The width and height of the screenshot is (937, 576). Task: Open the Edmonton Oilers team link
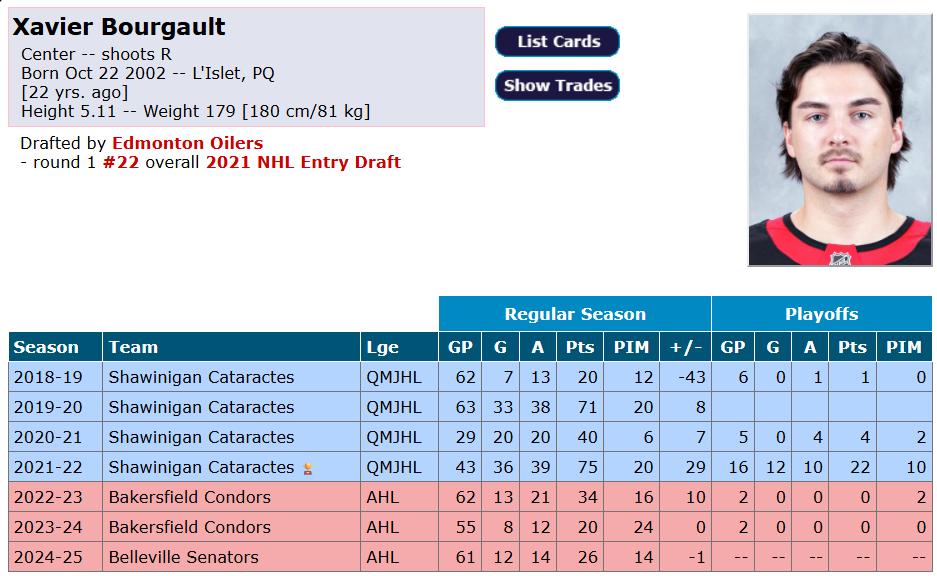click(x=187, y=143)
